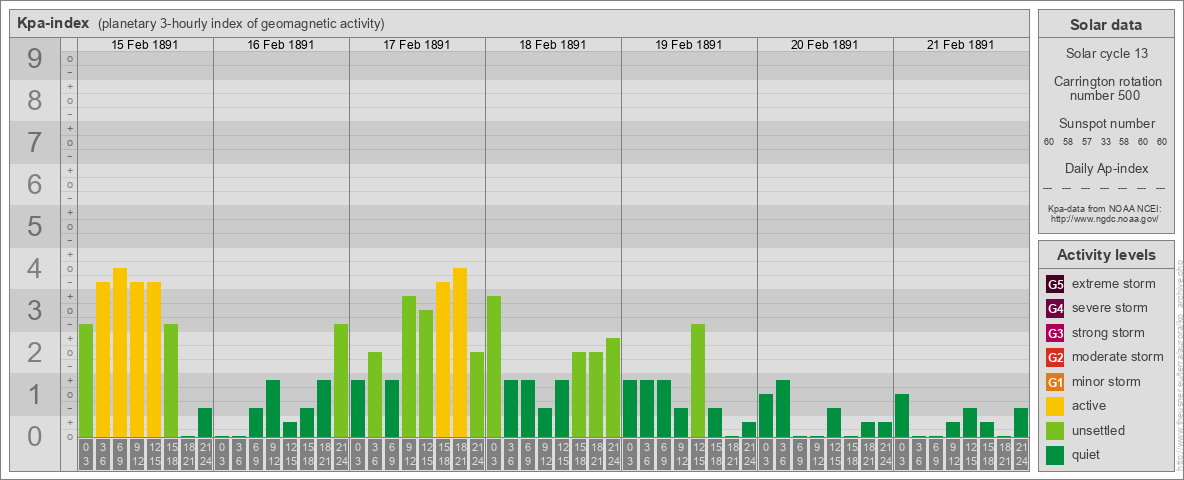Click the '19 Feb 1891' date header
The height and width of the screenshot is (480, 1184).
(689, 45)
